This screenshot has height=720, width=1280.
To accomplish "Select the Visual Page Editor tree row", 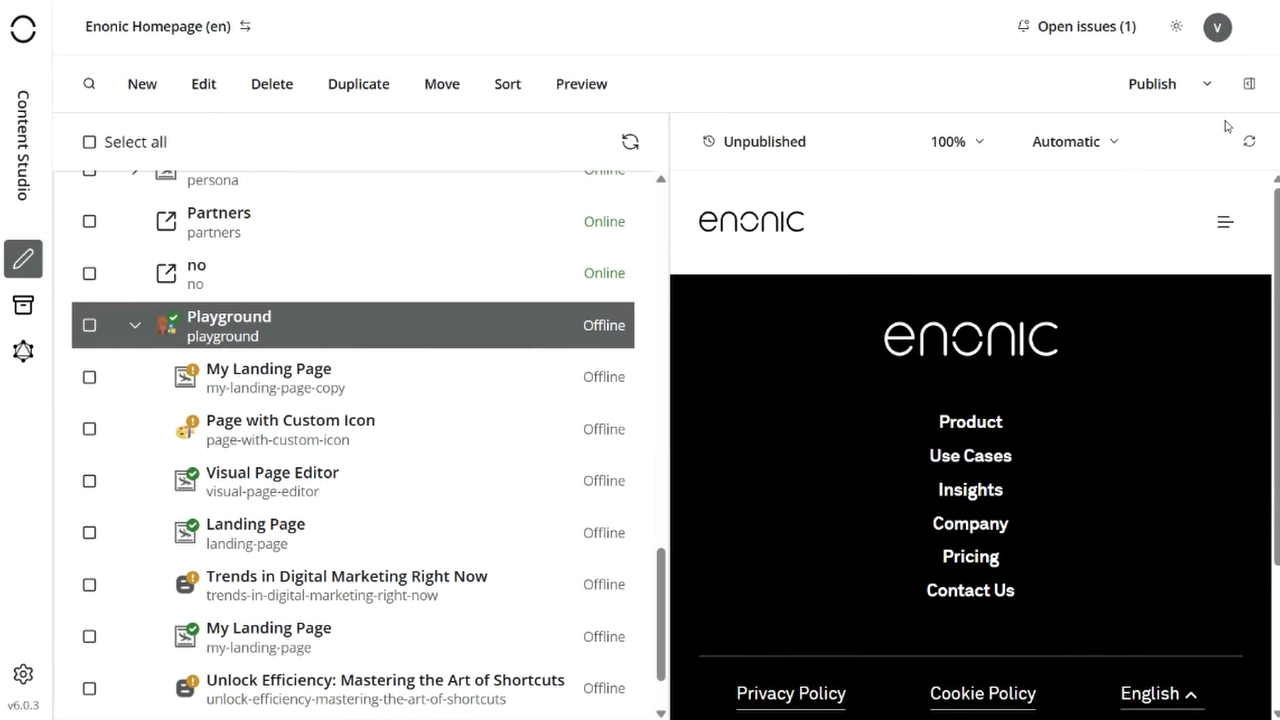I will pyautogui.click(x=353, y=481).
